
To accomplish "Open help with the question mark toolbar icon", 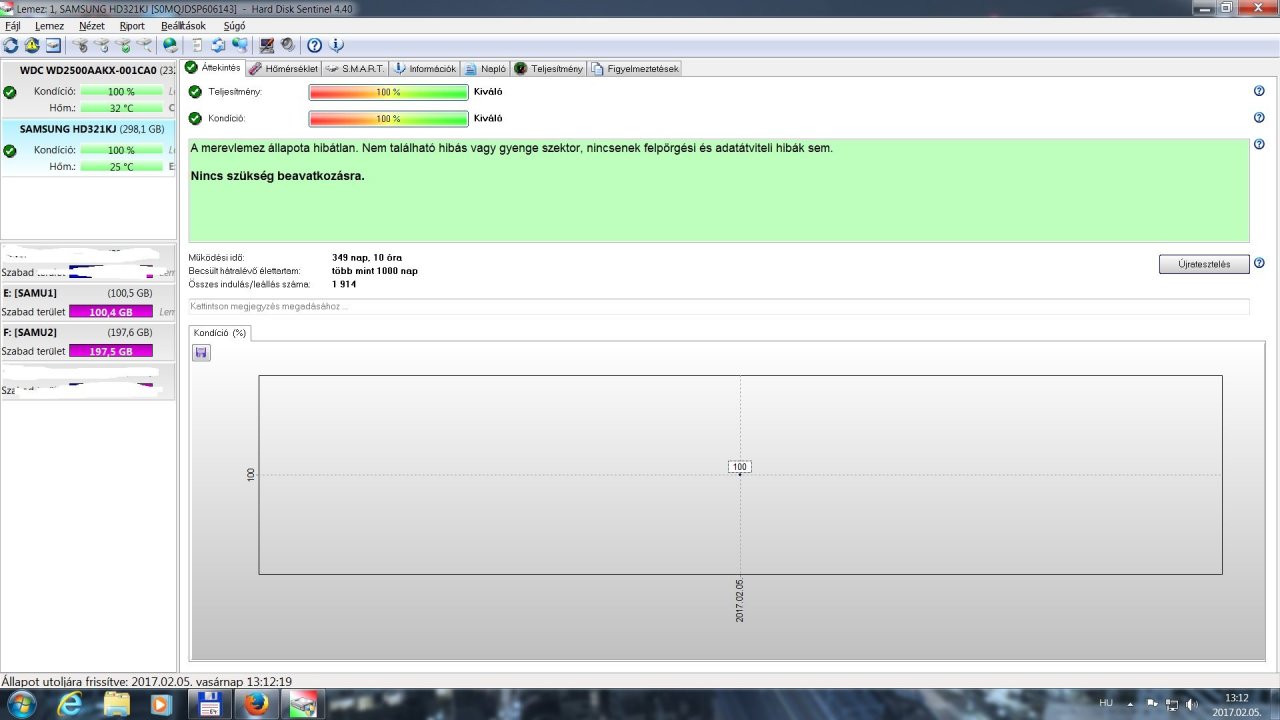I will point(314,45).
